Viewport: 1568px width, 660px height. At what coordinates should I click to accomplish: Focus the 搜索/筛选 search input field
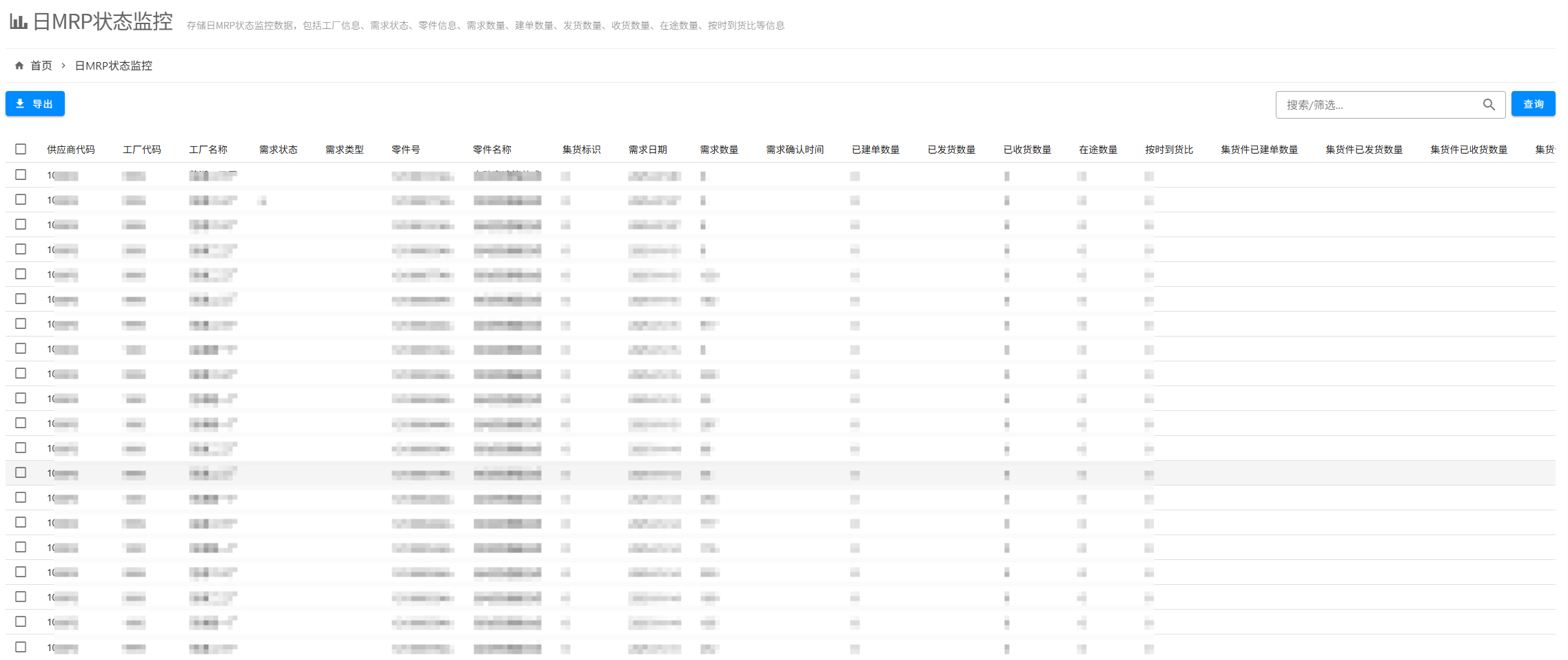click(1378, 105)
